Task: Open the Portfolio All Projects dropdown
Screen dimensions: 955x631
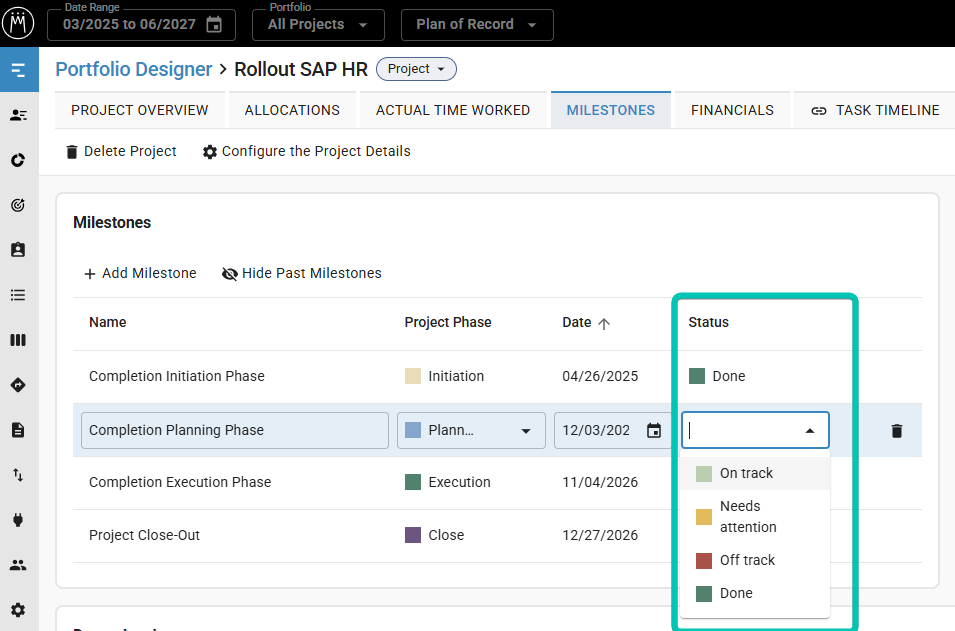Action: [318, 25]
